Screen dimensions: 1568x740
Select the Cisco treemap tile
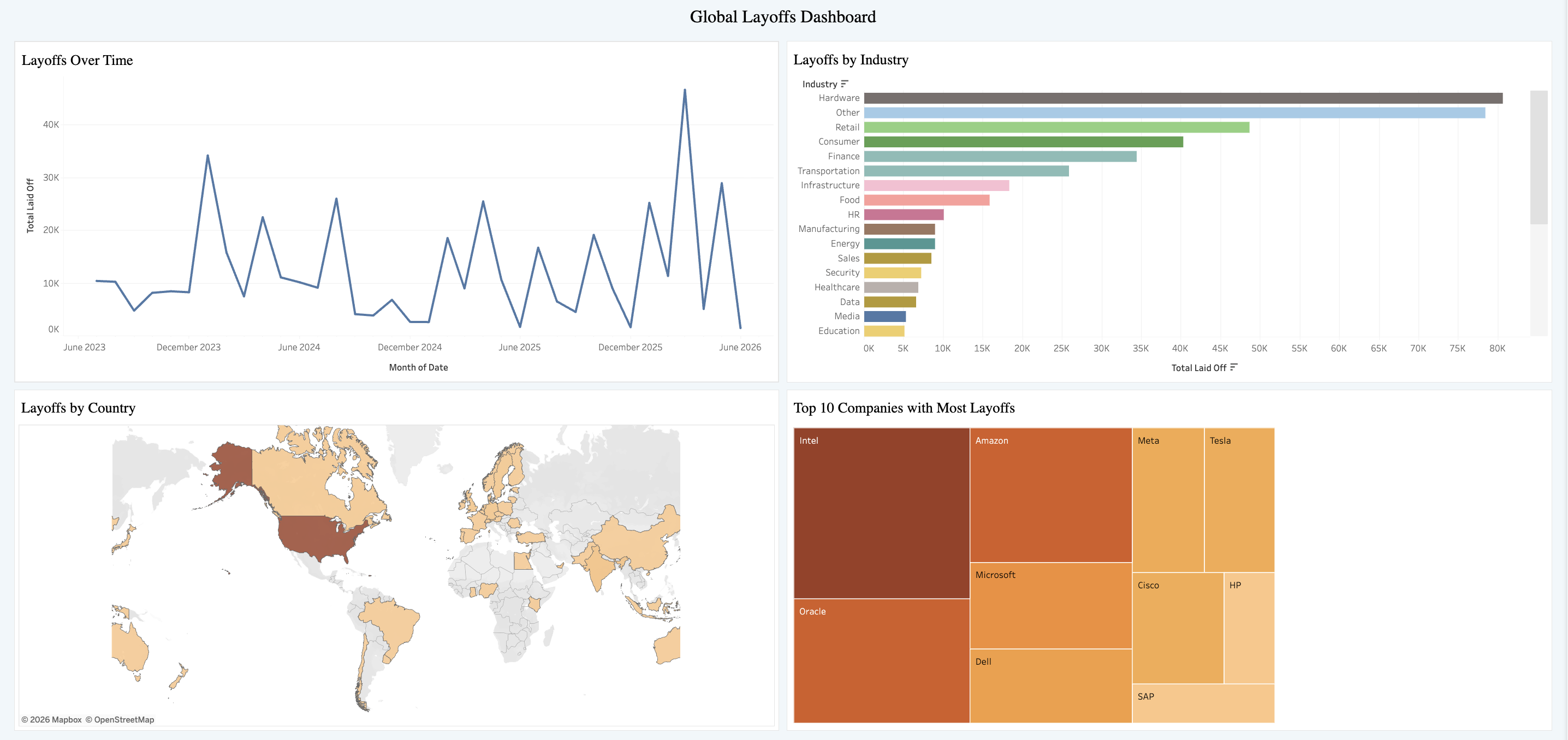1178,628
